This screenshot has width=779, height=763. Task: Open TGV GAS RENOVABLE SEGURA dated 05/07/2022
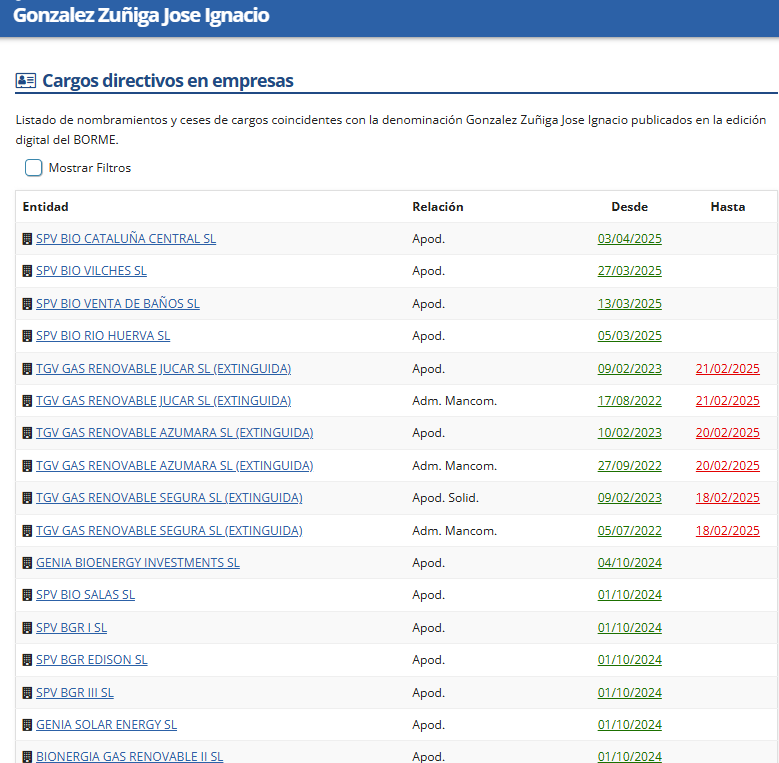[169, 531]
